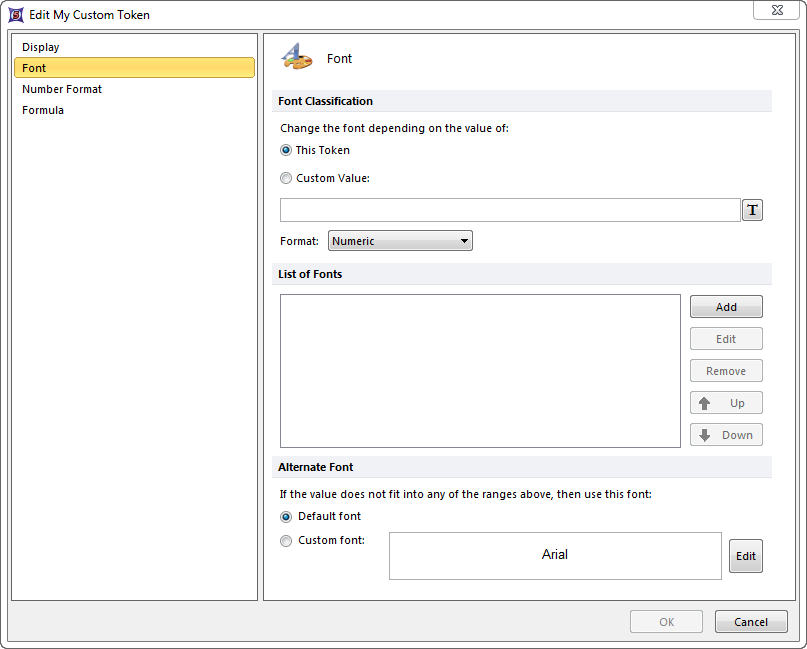Open the Format Numeric dropdown
807x649 pixels.
[x=400, y=241]
